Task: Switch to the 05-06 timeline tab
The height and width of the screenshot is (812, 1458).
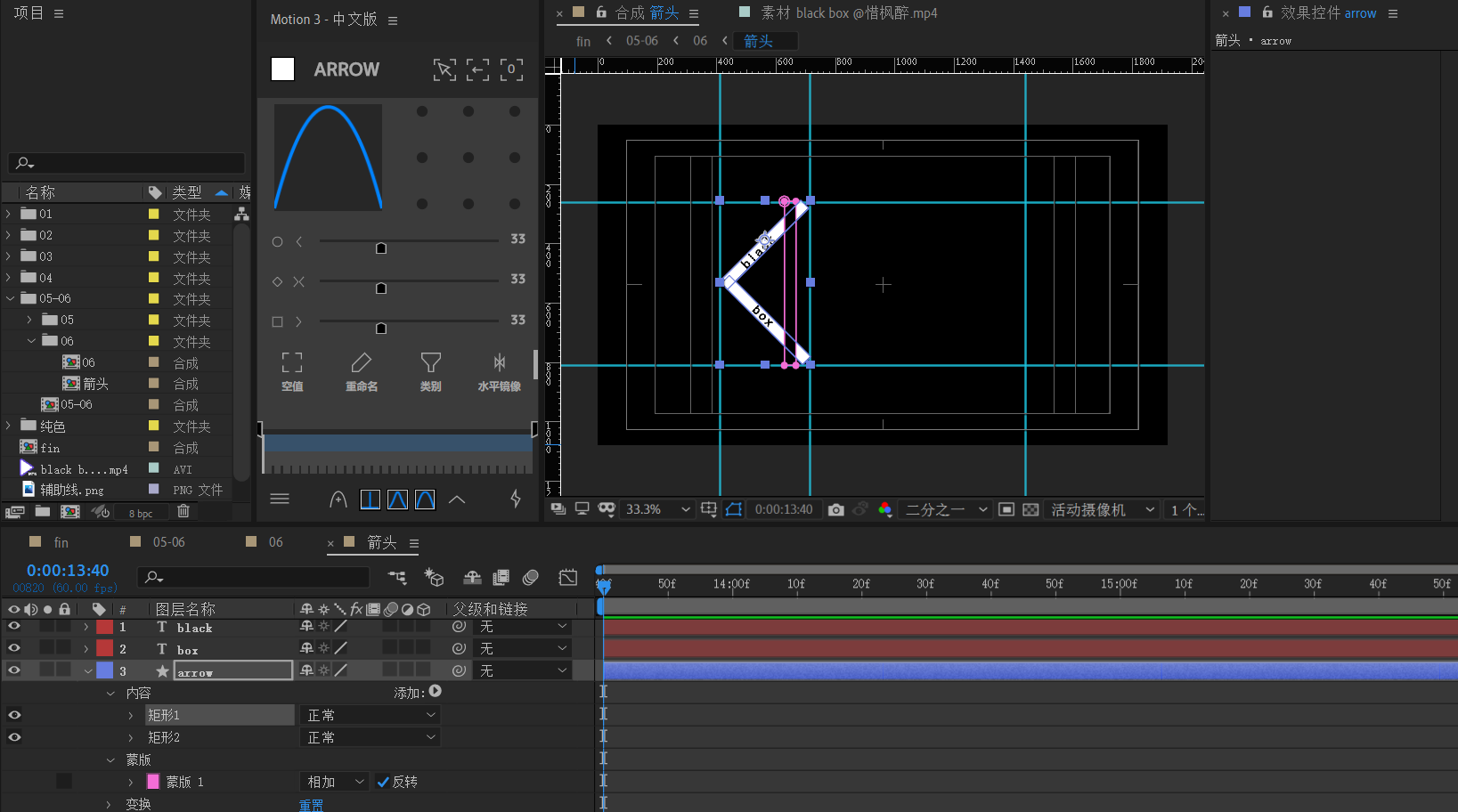Action: click(168, 542)
